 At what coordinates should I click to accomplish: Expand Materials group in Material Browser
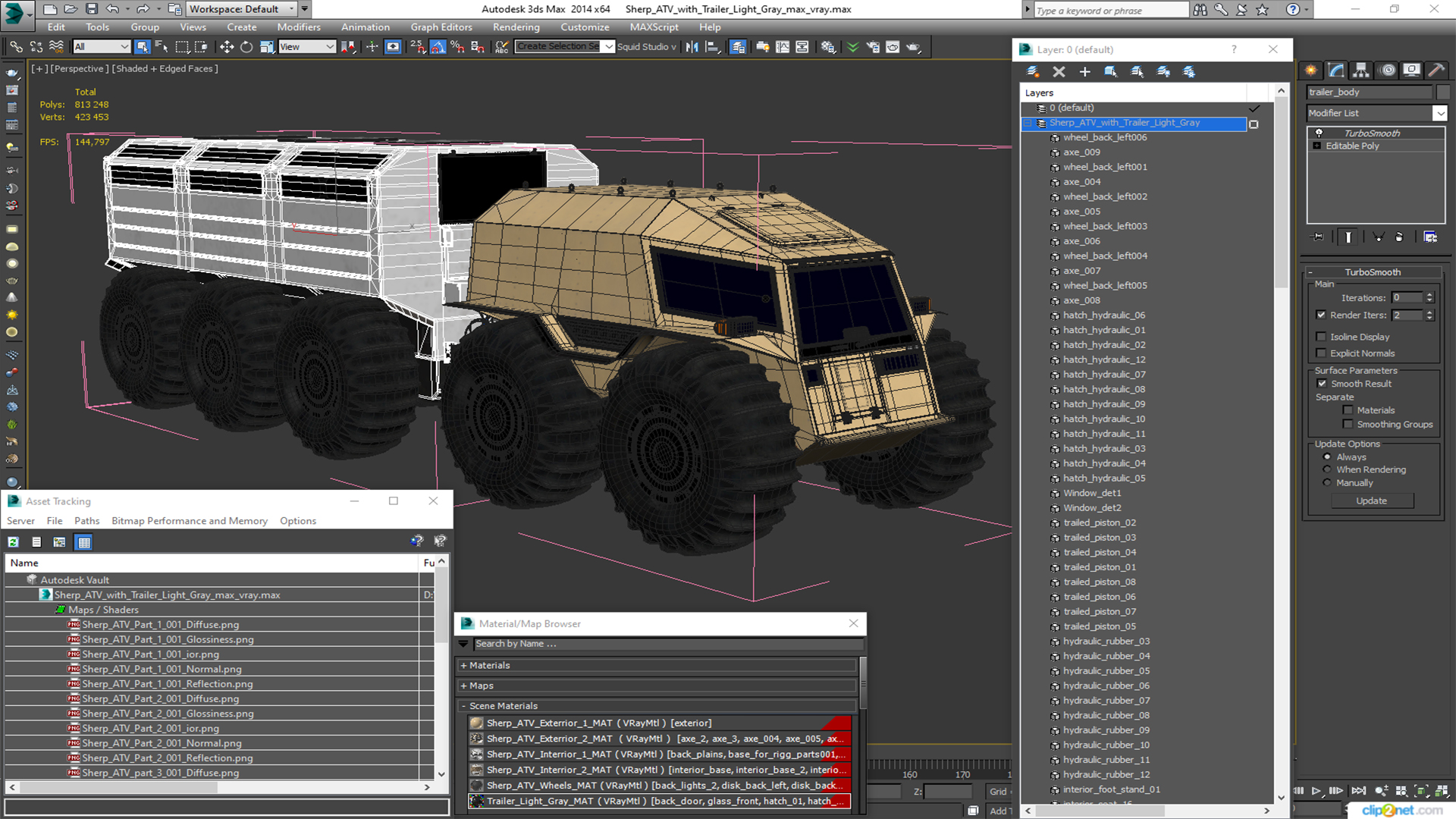[463, 665]
